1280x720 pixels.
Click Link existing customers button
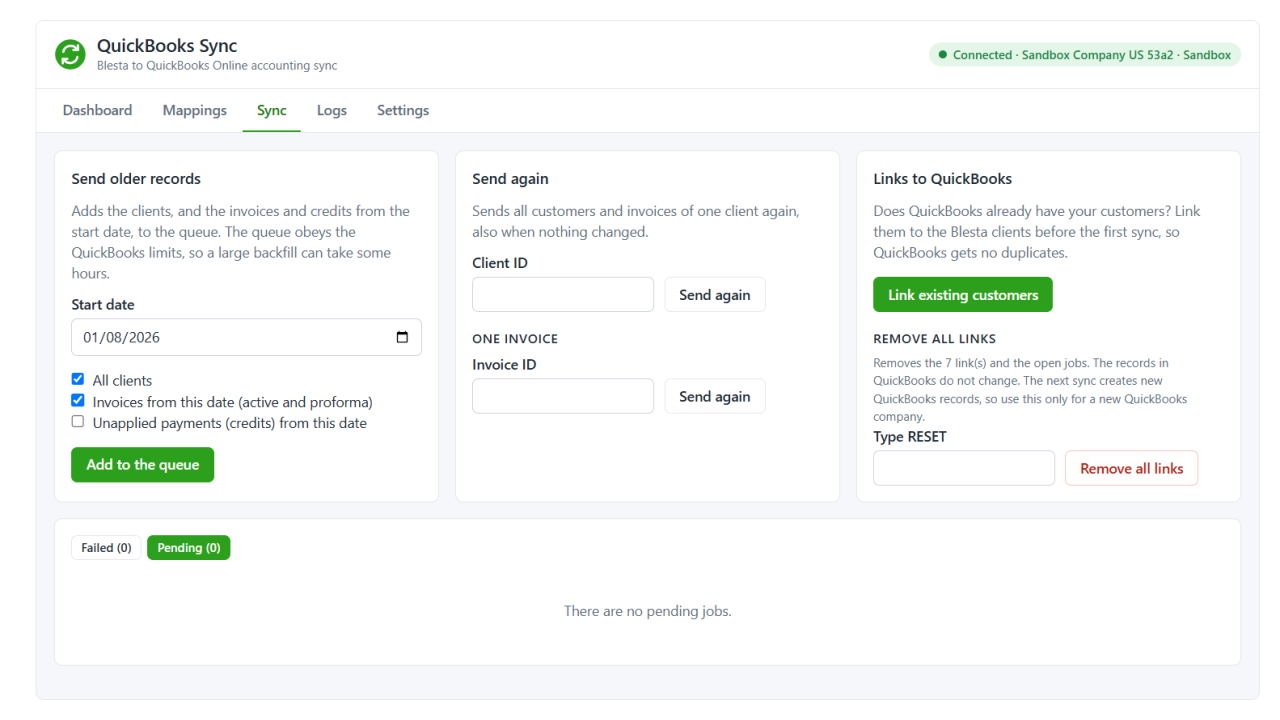[x=963, y=295]
